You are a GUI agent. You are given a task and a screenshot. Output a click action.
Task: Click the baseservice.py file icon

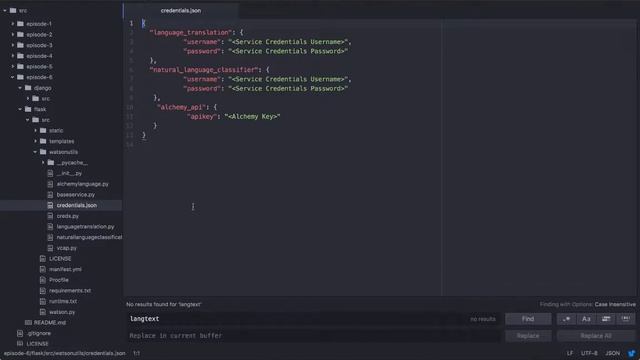coord(51,195)
